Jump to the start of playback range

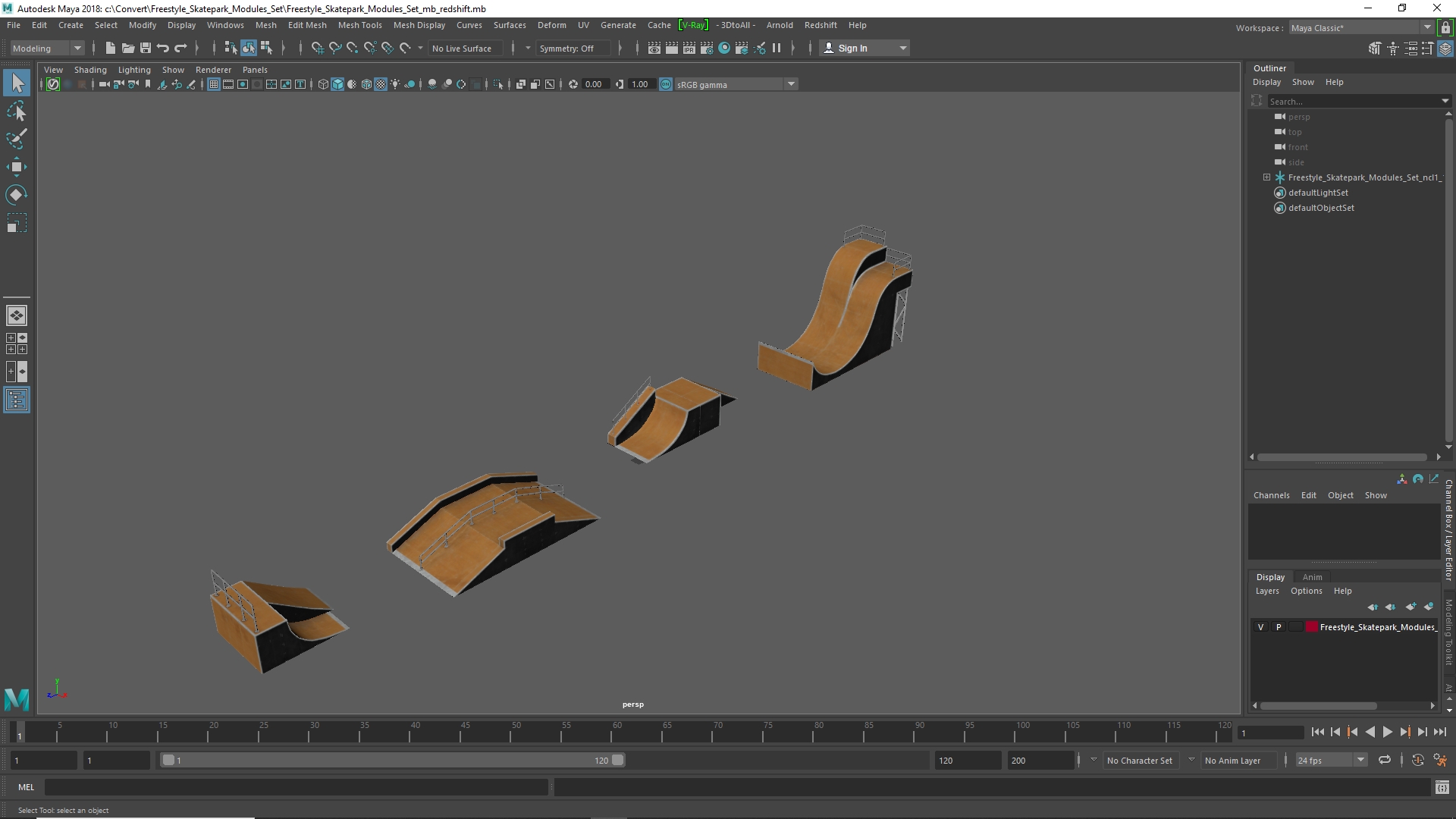pyautogui.click(x=1317, y=732)
